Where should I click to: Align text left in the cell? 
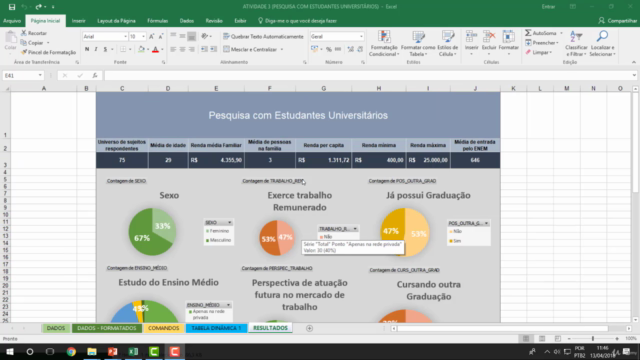click(x=173, y=49)
